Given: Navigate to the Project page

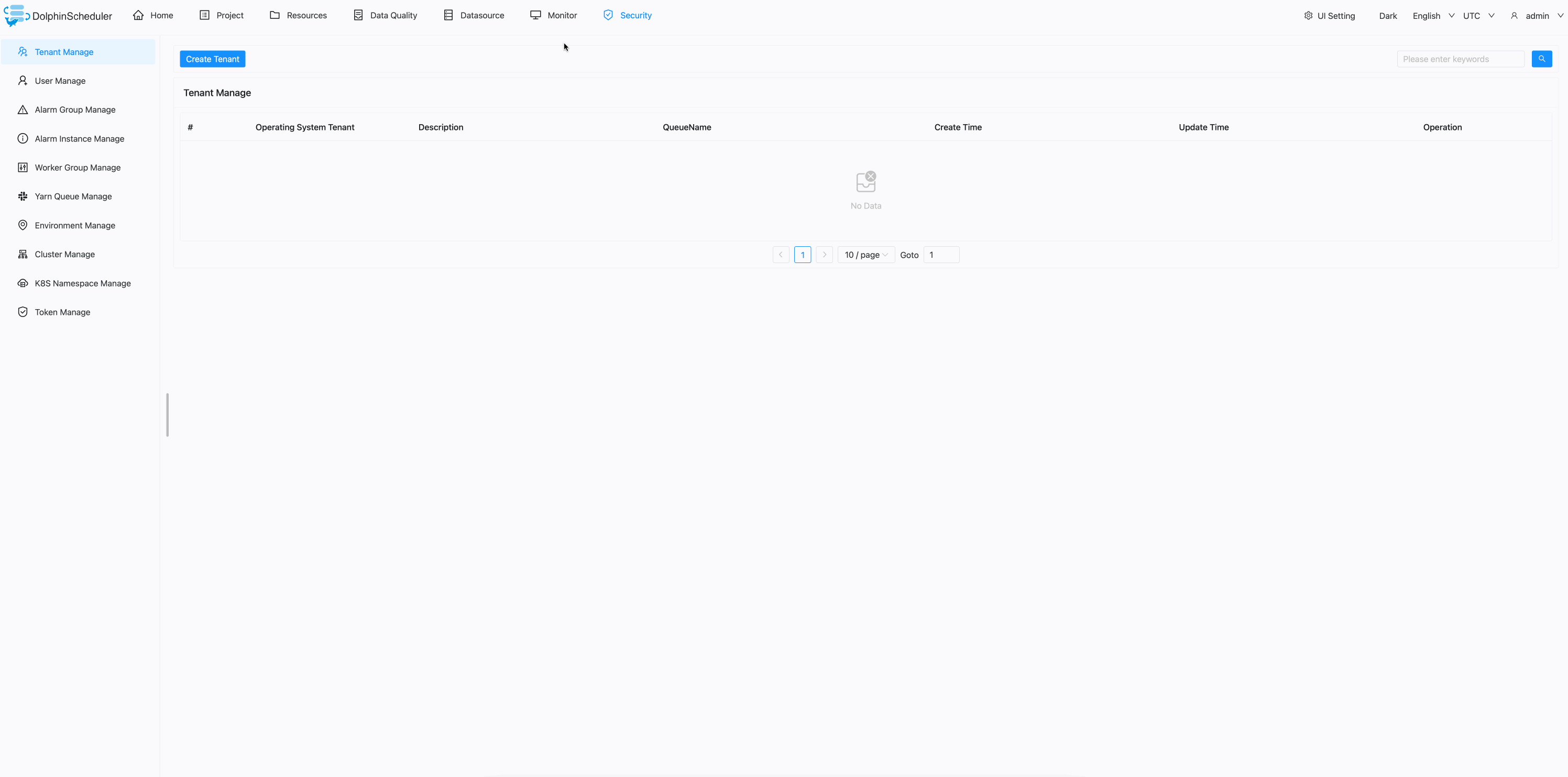Looking at the screenshot, I should 229,15.
